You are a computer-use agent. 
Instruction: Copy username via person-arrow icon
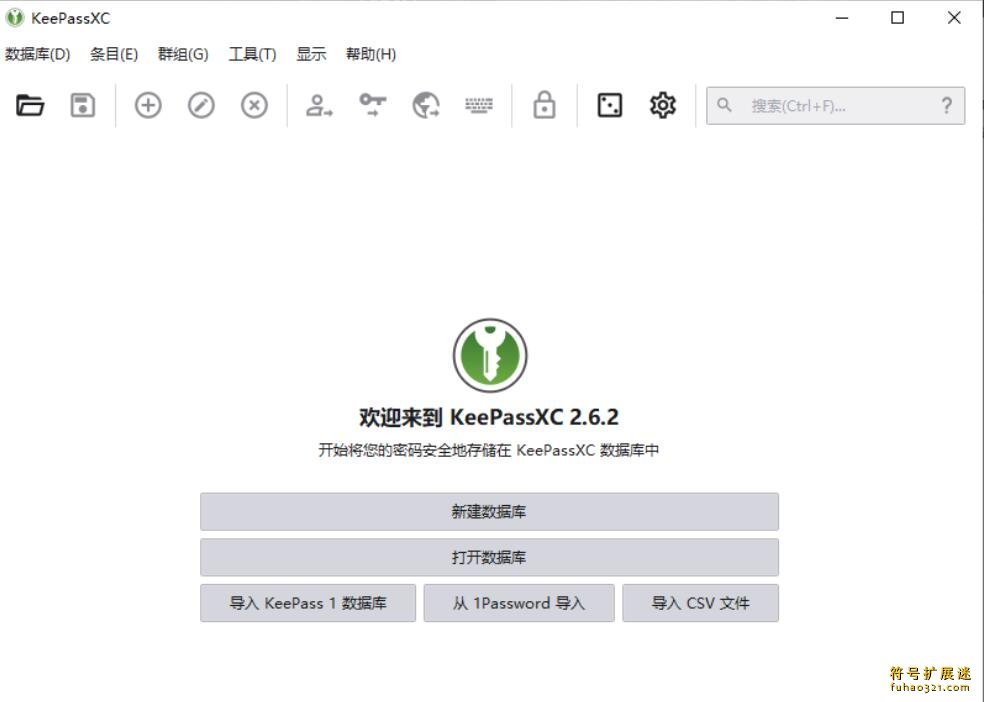click(x=319, y=106)
